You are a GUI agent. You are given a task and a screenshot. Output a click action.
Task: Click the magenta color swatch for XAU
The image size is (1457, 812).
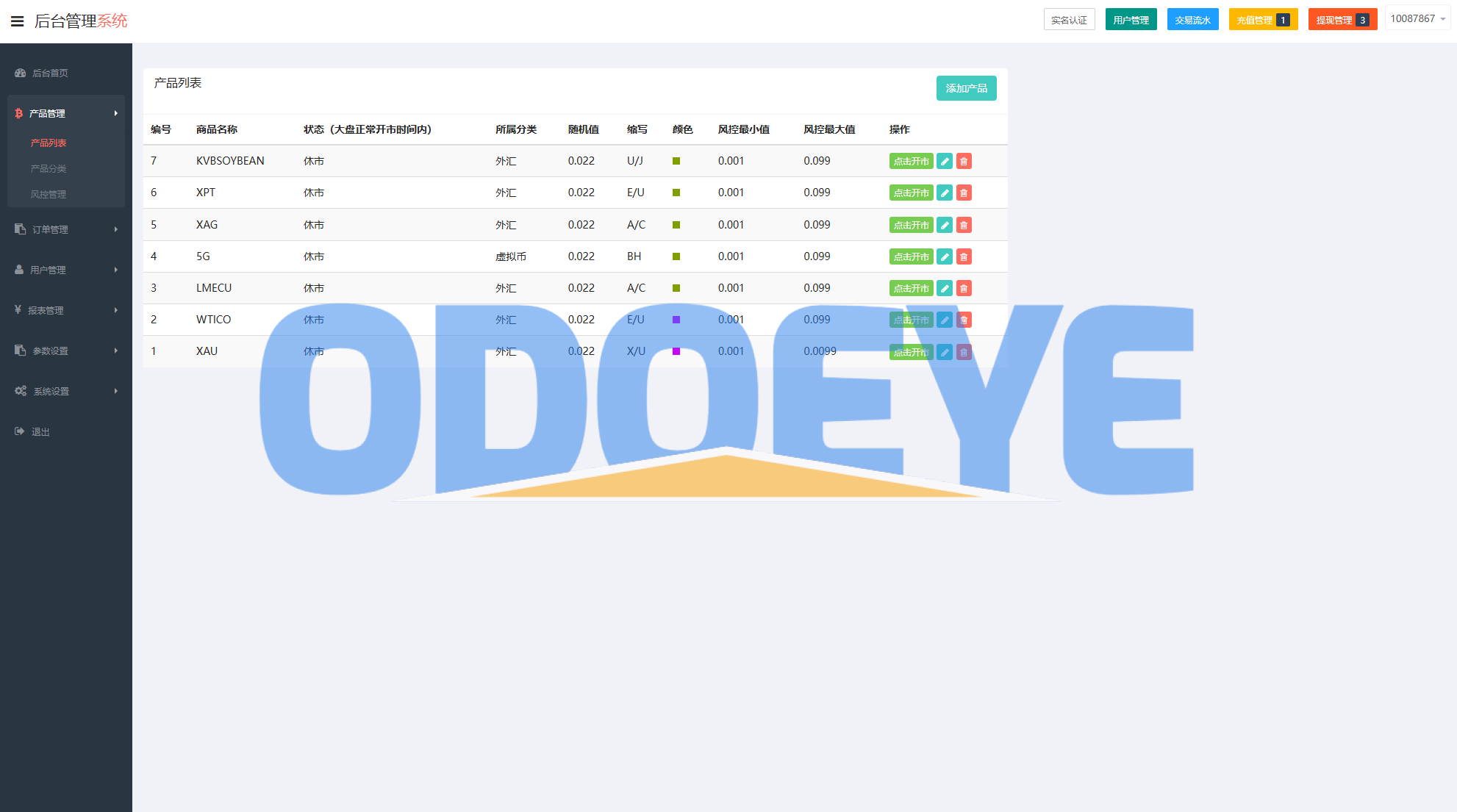click(x=676, y=351)
